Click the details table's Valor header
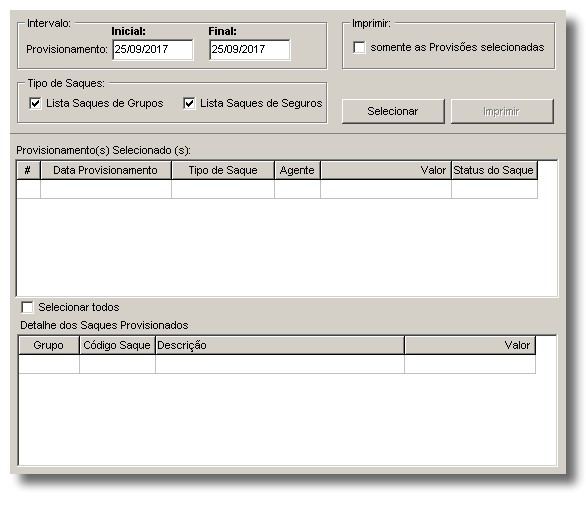This screenshot has height=524, width=586. click(470, 345)
